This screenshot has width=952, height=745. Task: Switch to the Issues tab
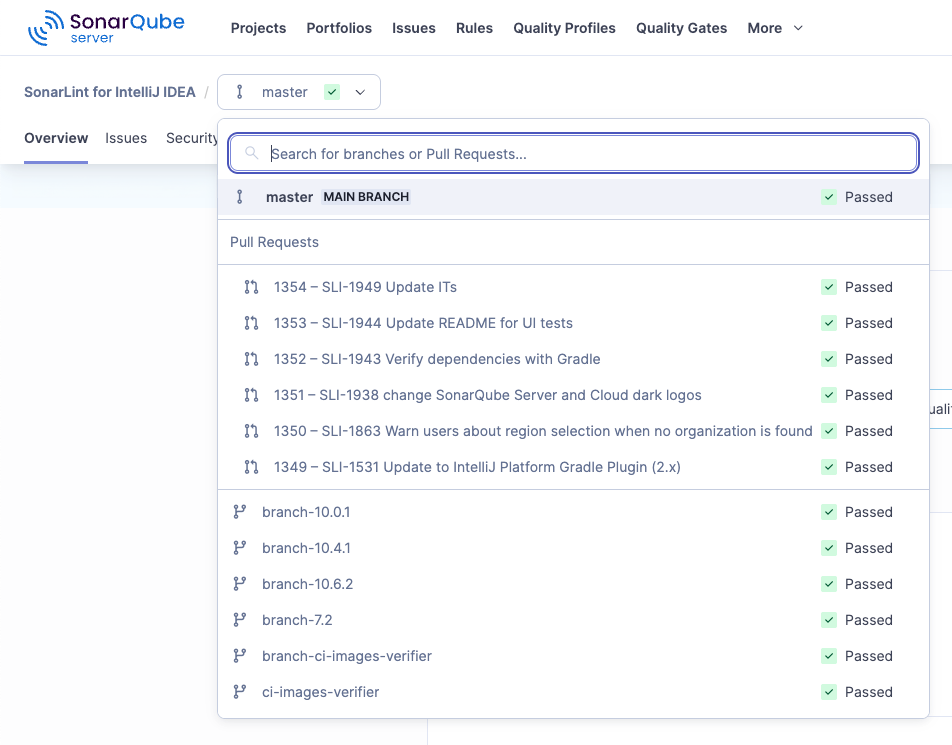(x=126, y=138)
